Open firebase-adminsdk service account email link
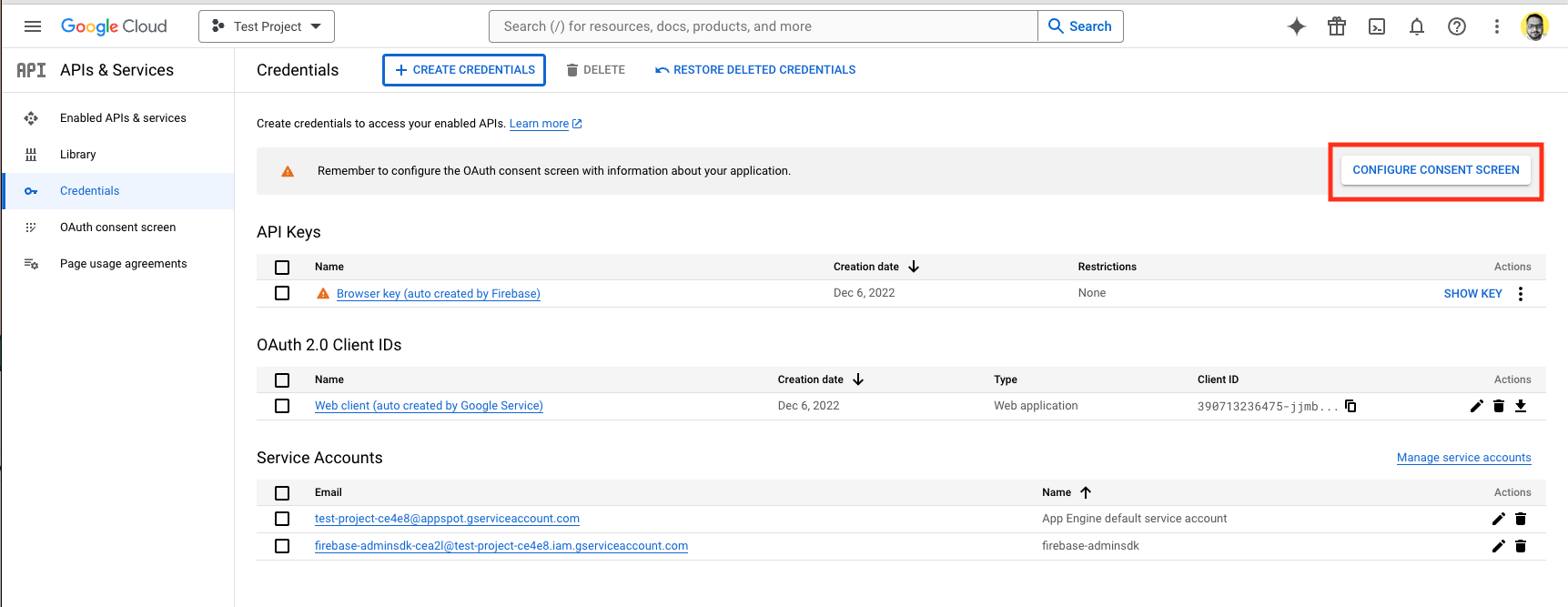 pyautogui.click(x=501, y=546)
